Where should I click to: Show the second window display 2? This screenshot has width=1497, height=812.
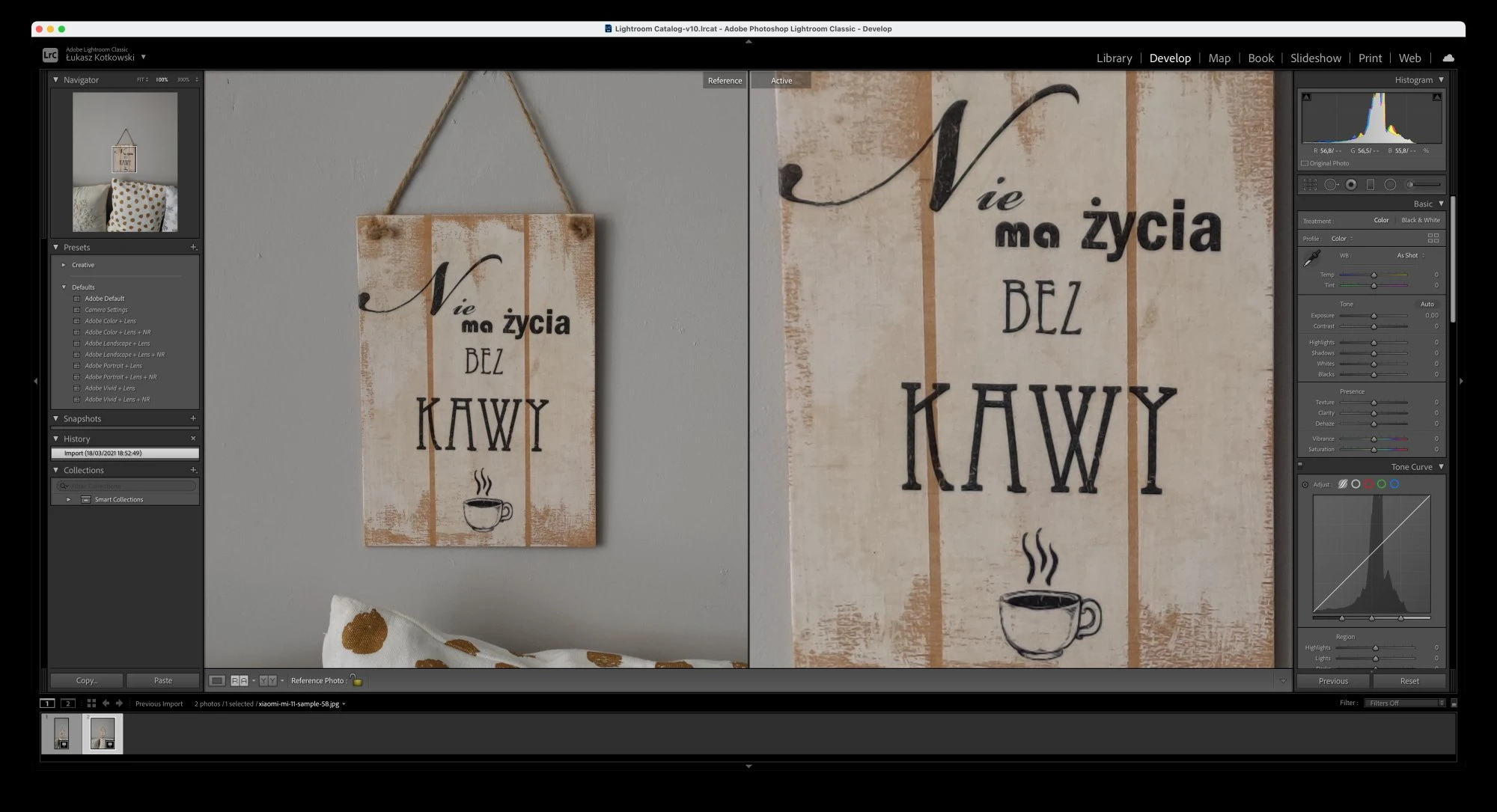coord(68,703)
